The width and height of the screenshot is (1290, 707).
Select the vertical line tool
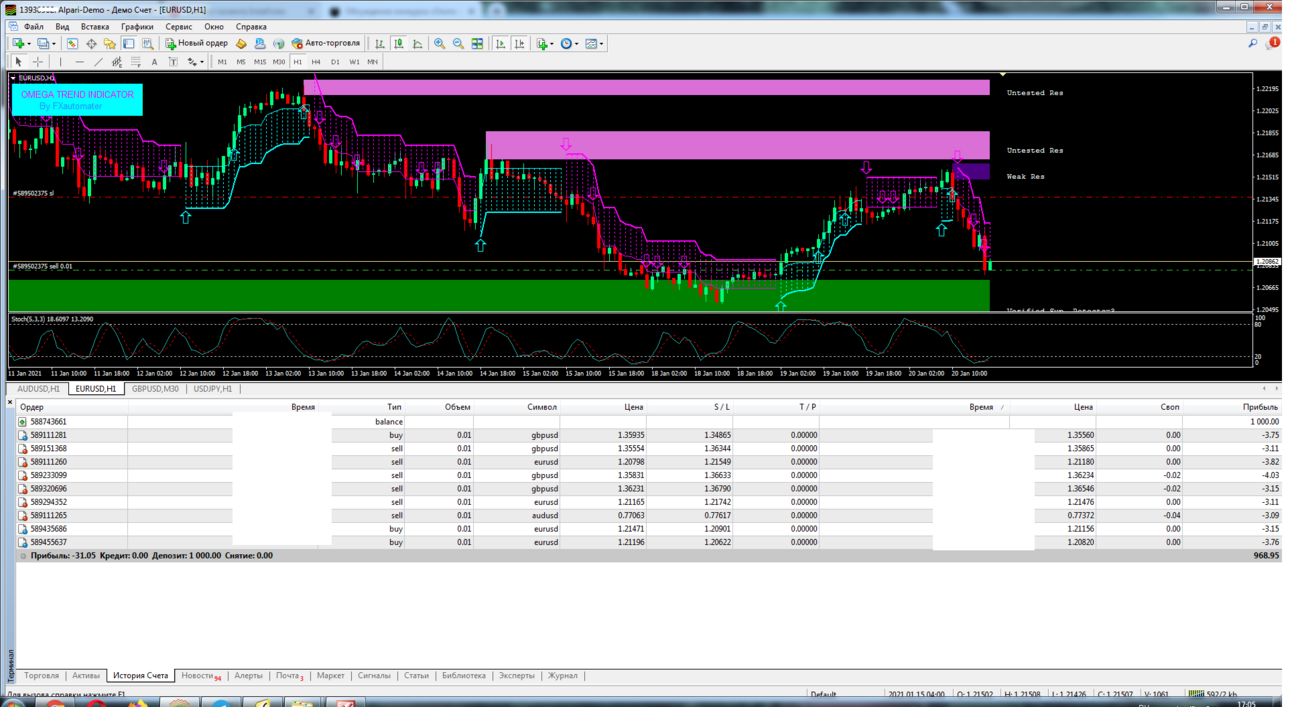(x=61, y=62)
